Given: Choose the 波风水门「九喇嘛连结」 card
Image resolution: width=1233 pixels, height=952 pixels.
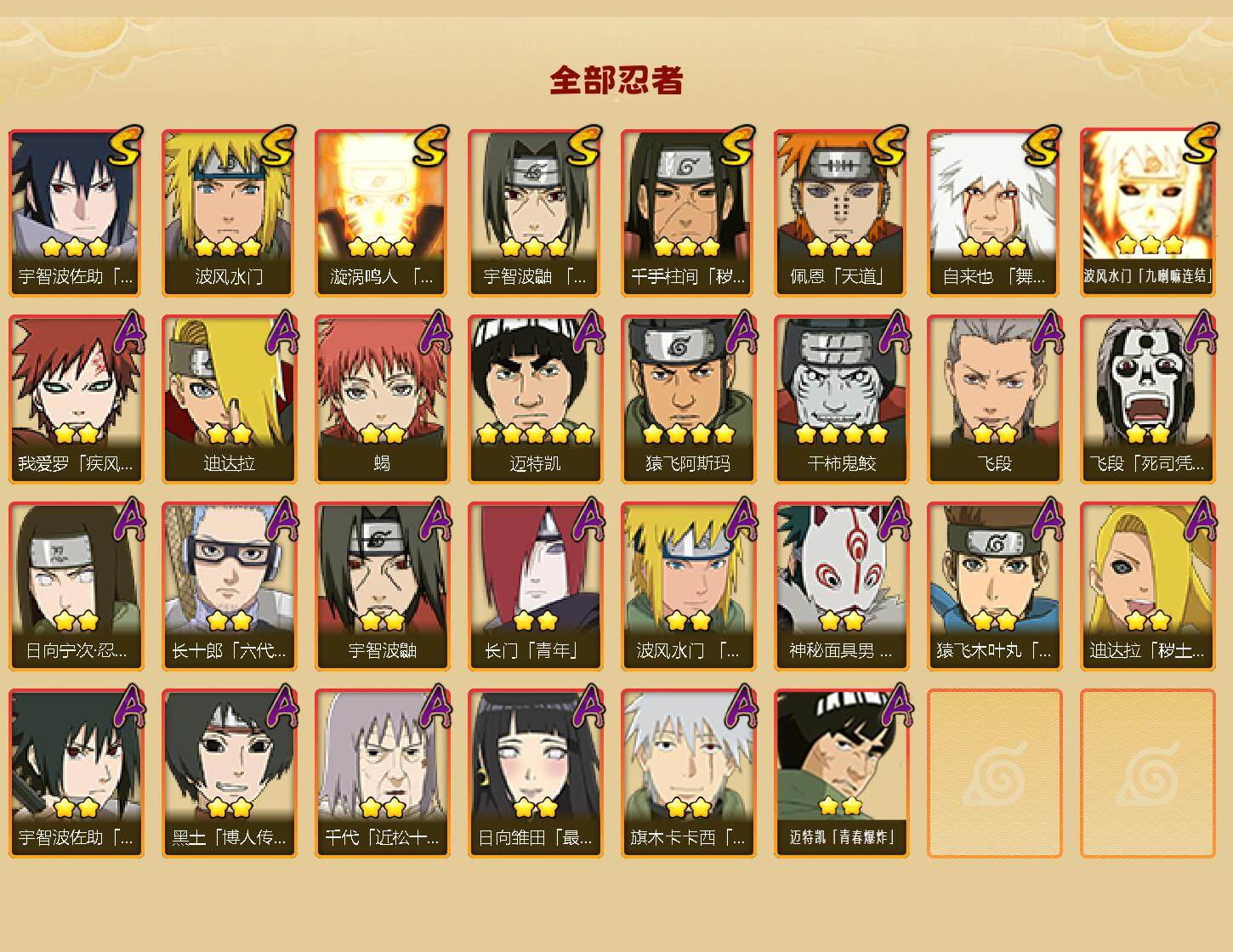Looking at the screenshot, I should (1147, 212).
